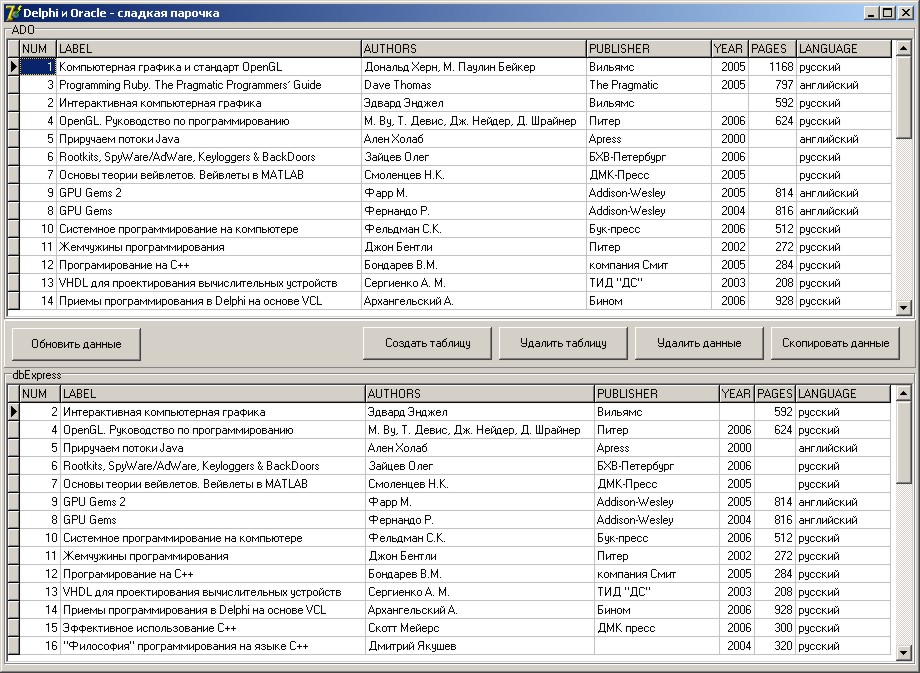The height and width of the screenshot is (673, 920).
Task: Click PAGES column header in ADO grid
Action: pyautogui.click(x=772, y=49)
